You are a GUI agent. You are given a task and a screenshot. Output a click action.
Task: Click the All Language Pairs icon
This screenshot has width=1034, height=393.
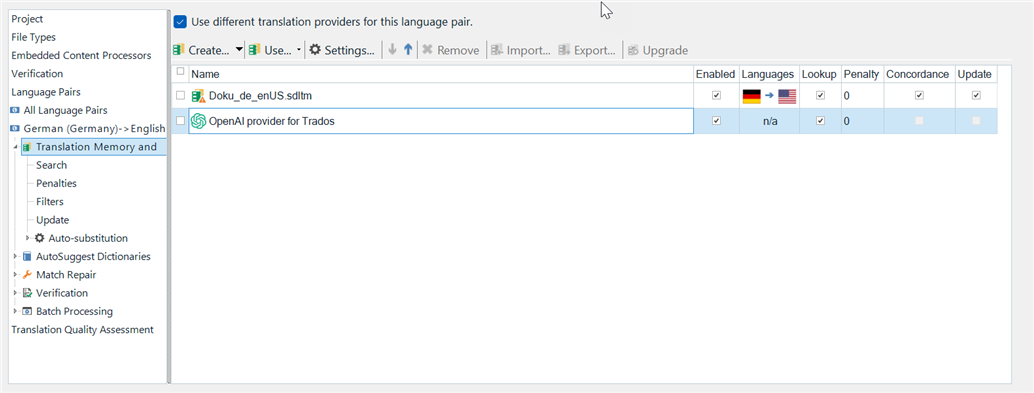(16, 111)
